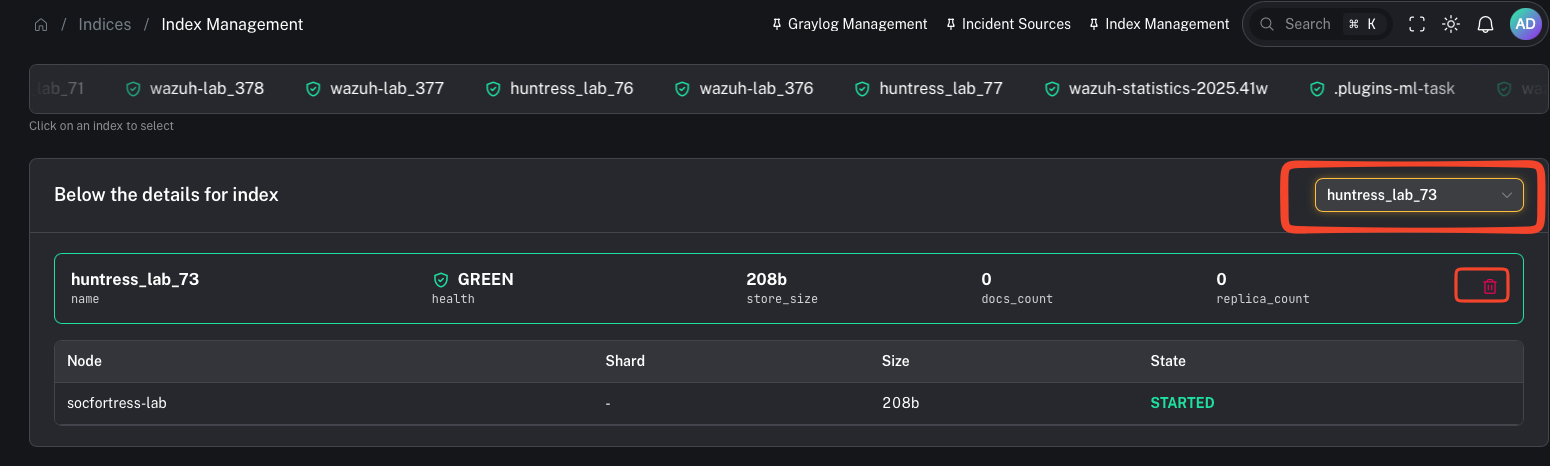This screenshot has height=466, width=1550.
Task: Click the 'Click on an index to select' hint
Action: [101, 126]
